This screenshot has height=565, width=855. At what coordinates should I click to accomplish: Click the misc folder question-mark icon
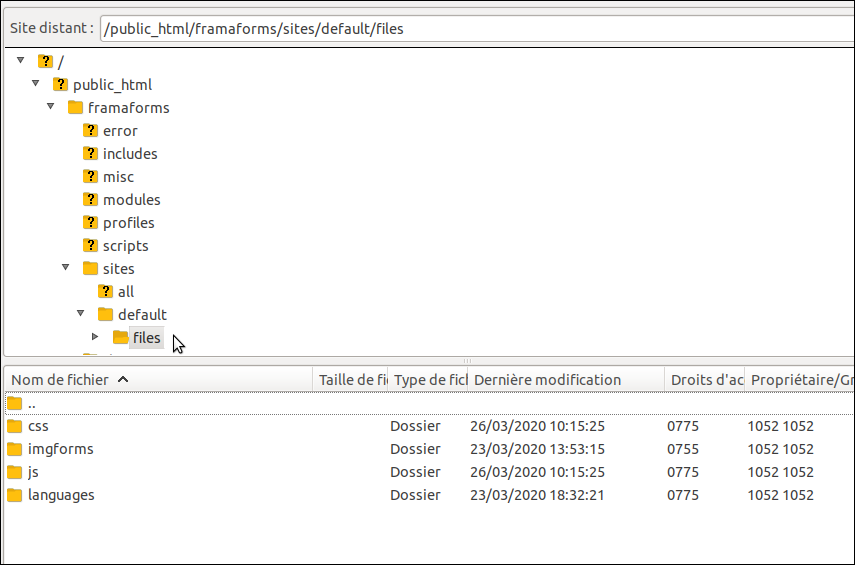coord(91,176)
